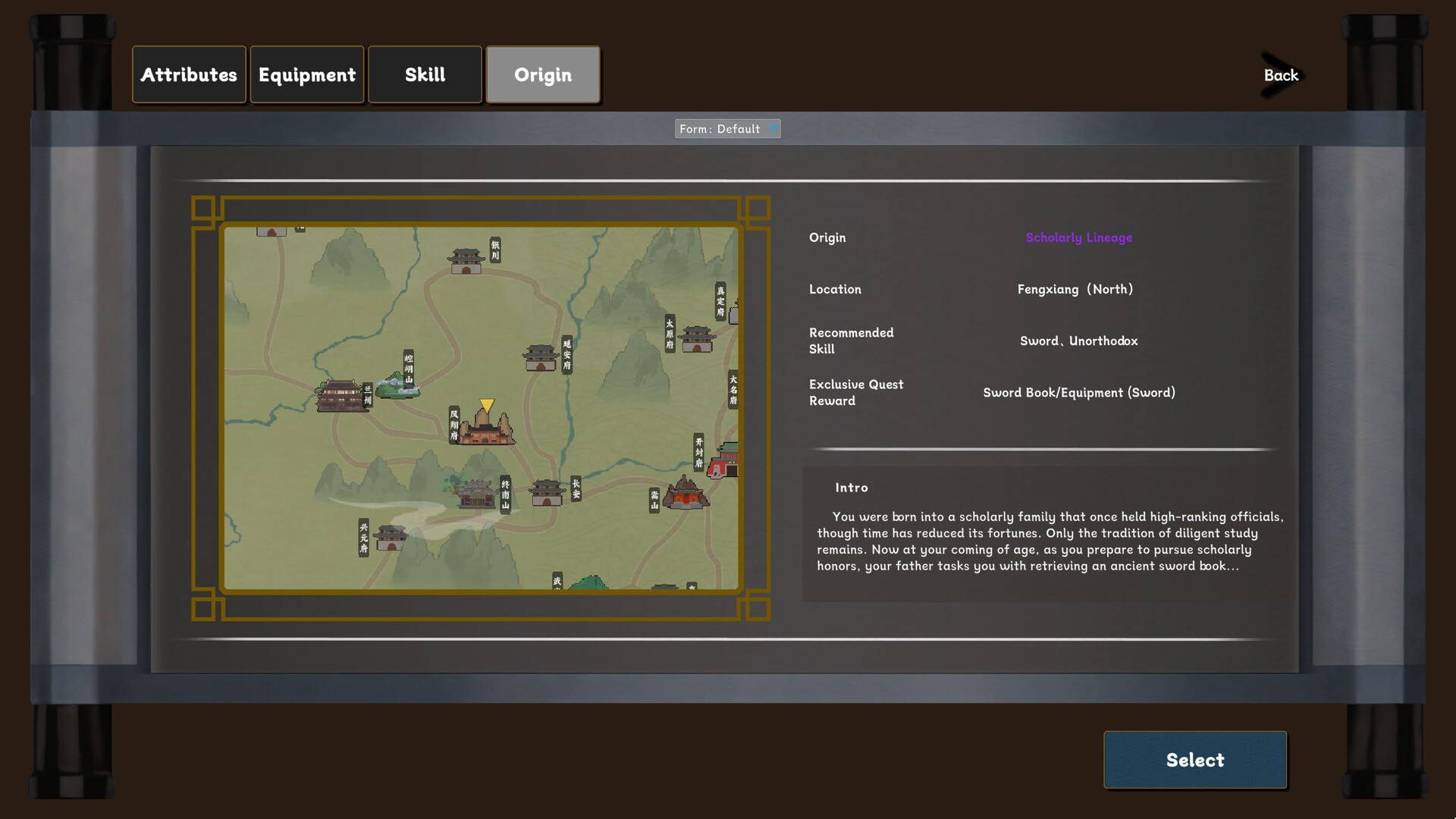Viewport: 1456px width, 819px height.
Task: Select the Origin tab
Action: pyautogui.click(x=543, y=74)
